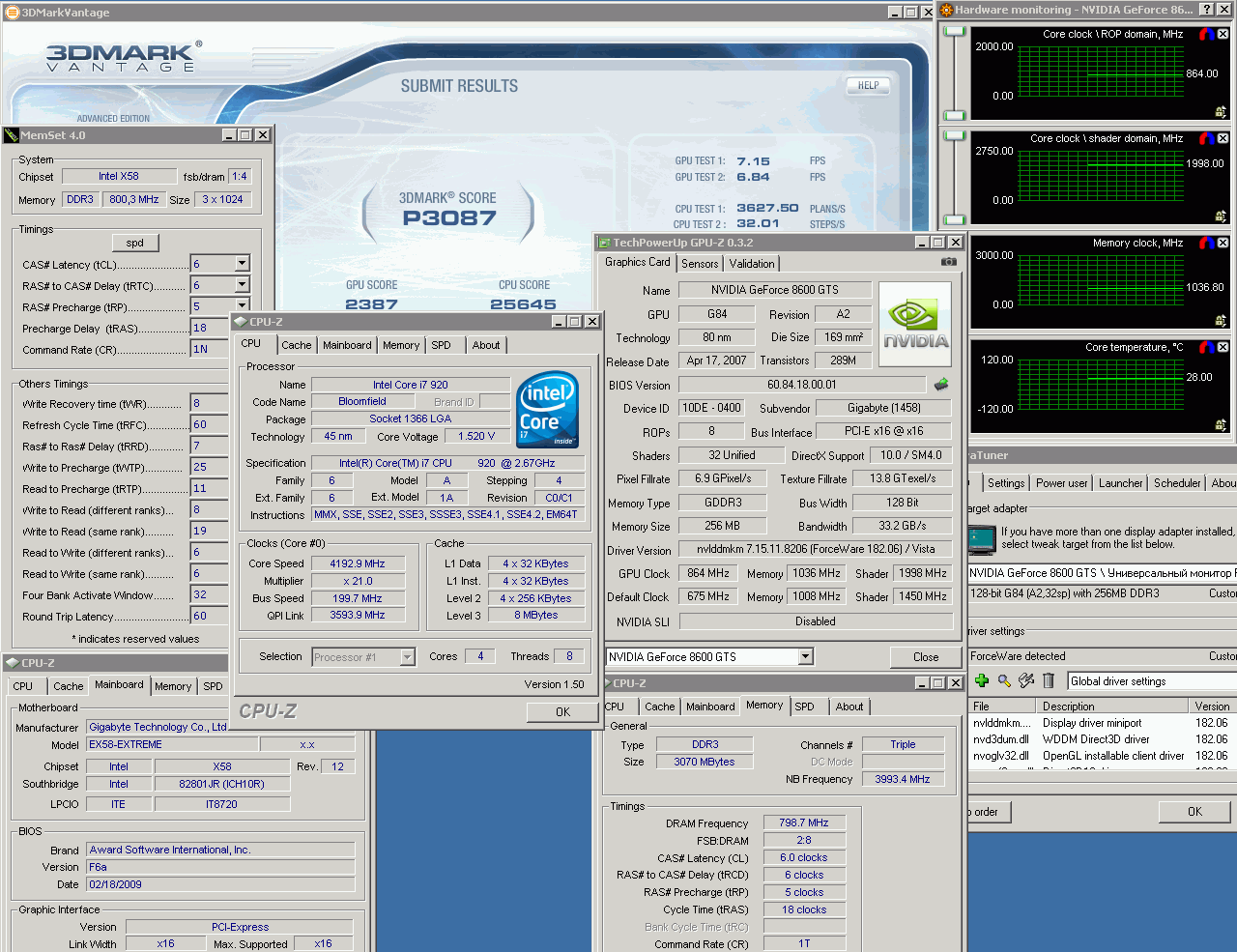
Task: Open Launcher tab in RivaTuner
Action: pos(1120,483)
